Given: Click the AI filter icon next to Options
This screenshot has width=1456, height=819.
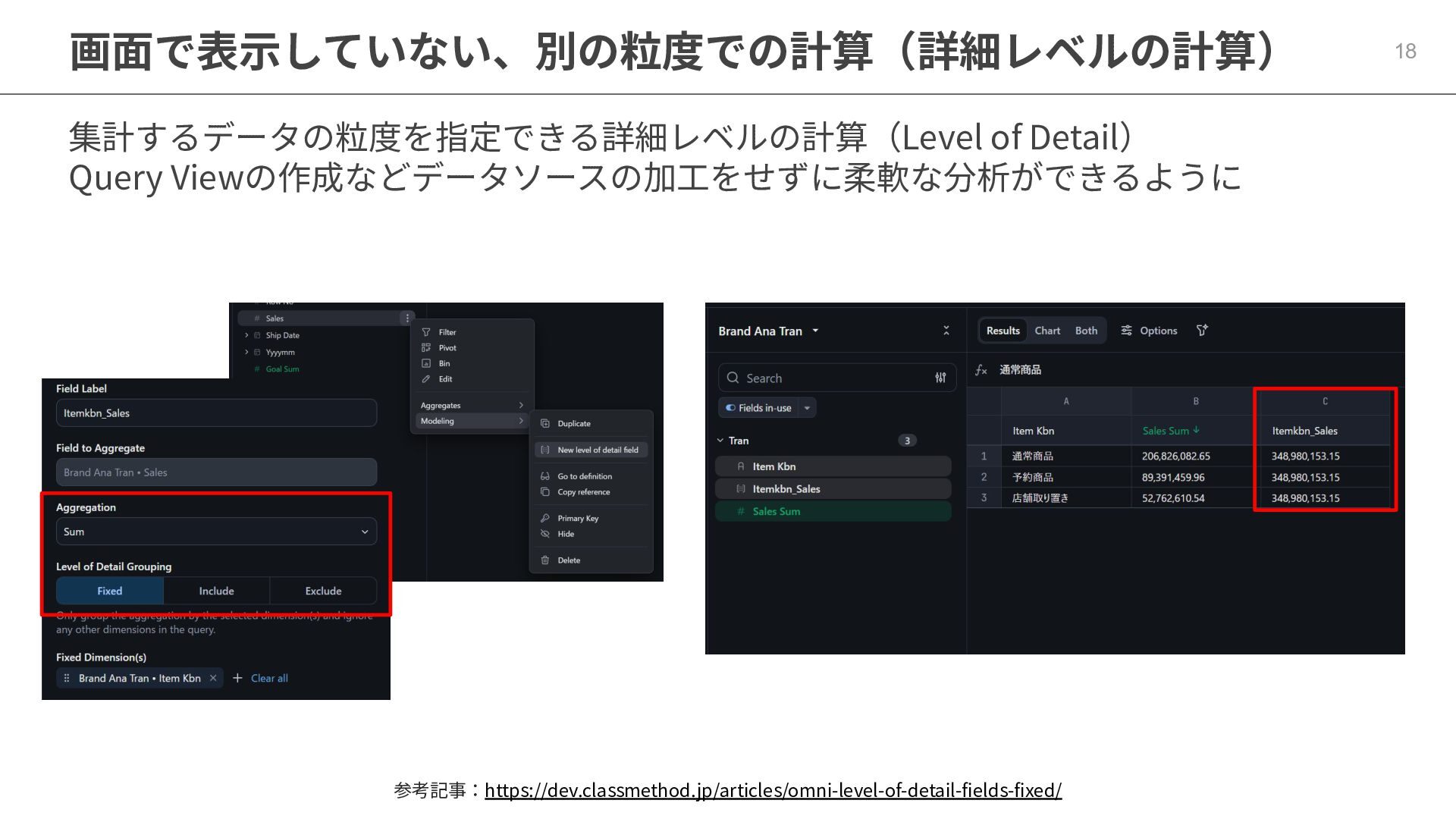Looking at the screenshot, I should [x=1202, y=331].
